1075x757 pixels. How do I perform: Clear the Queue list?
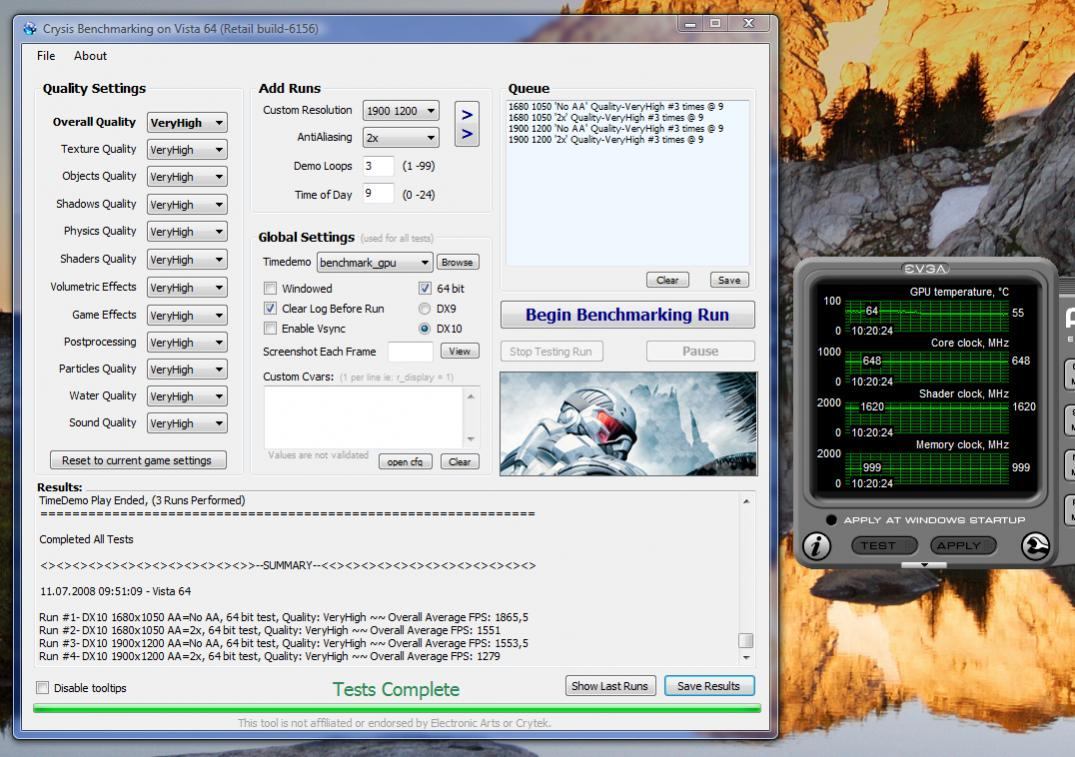(667, 280)
